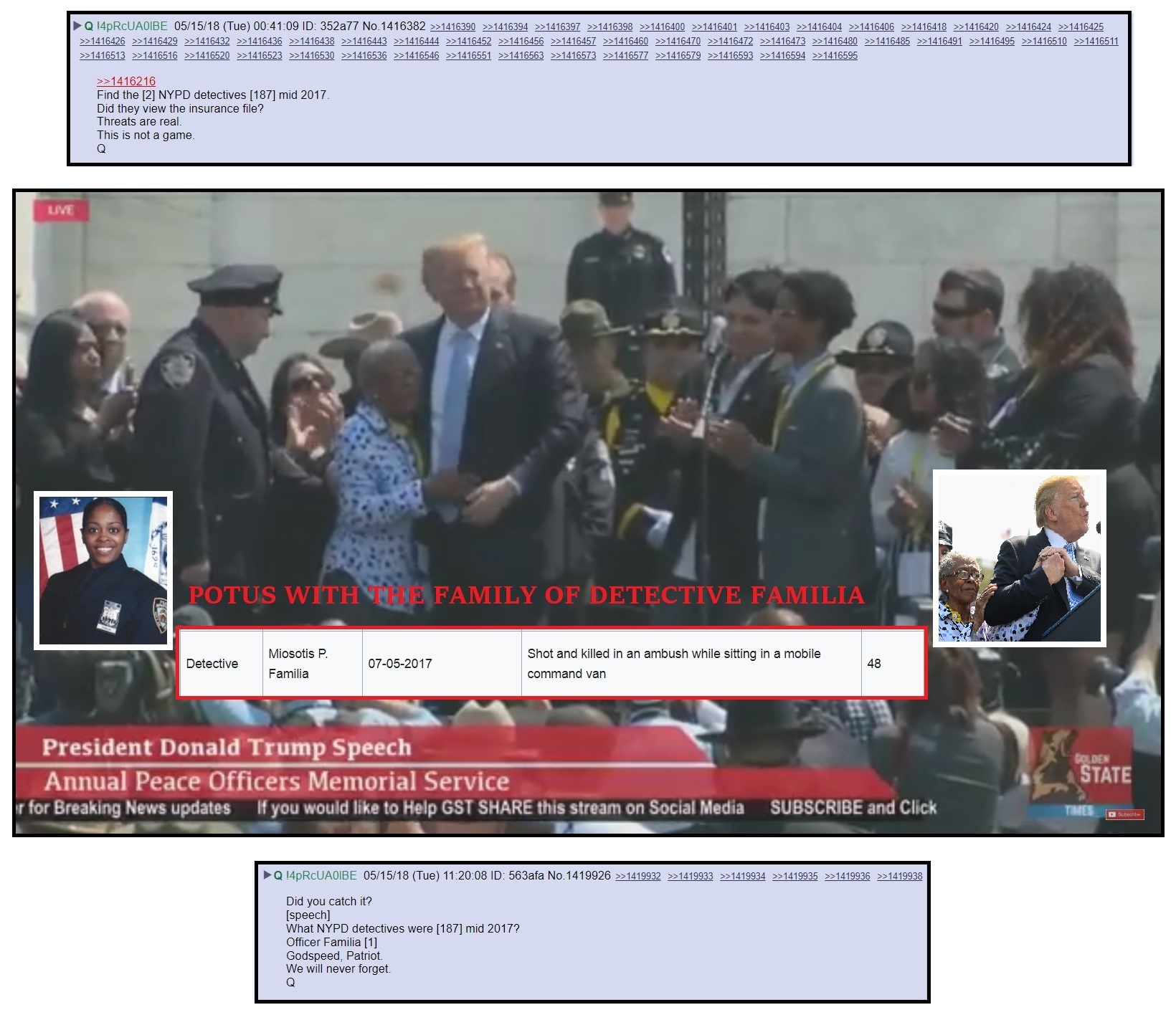Jump to reply >>1416546

tap(417, 56)
